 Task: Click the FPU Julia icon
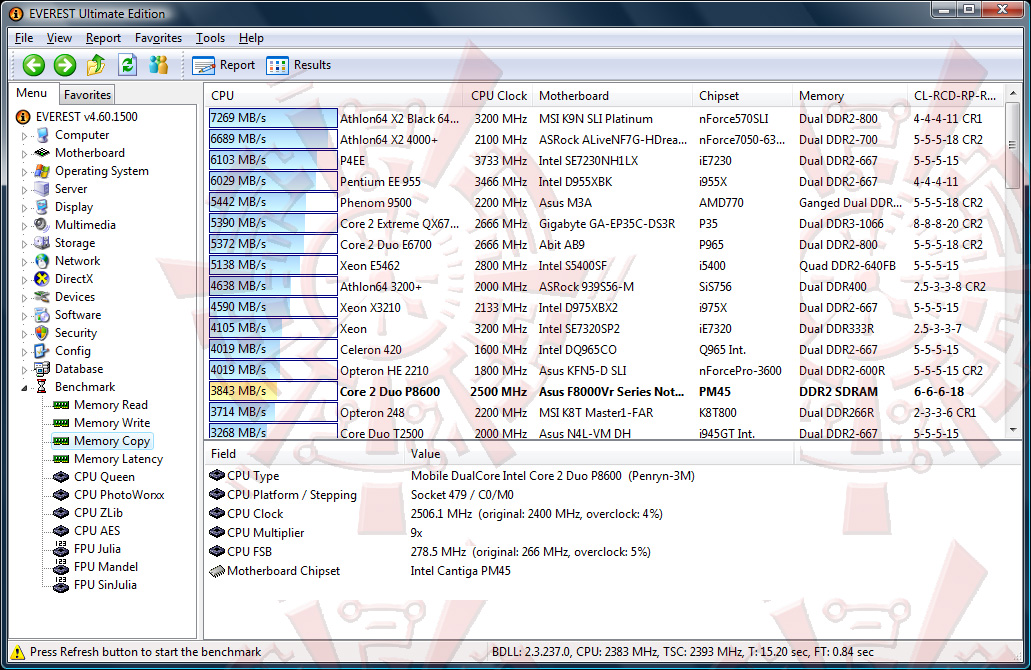pyautogui.click(x=61, y=548)
